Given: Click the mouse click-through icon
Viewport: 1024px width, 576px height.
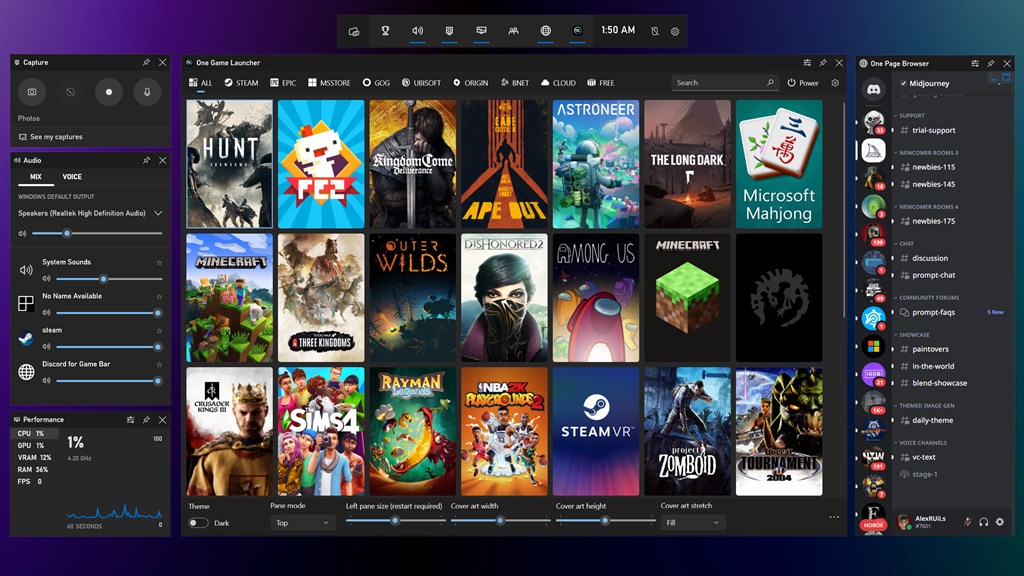Looking at the screenshot, I should [x=655, y=31].
